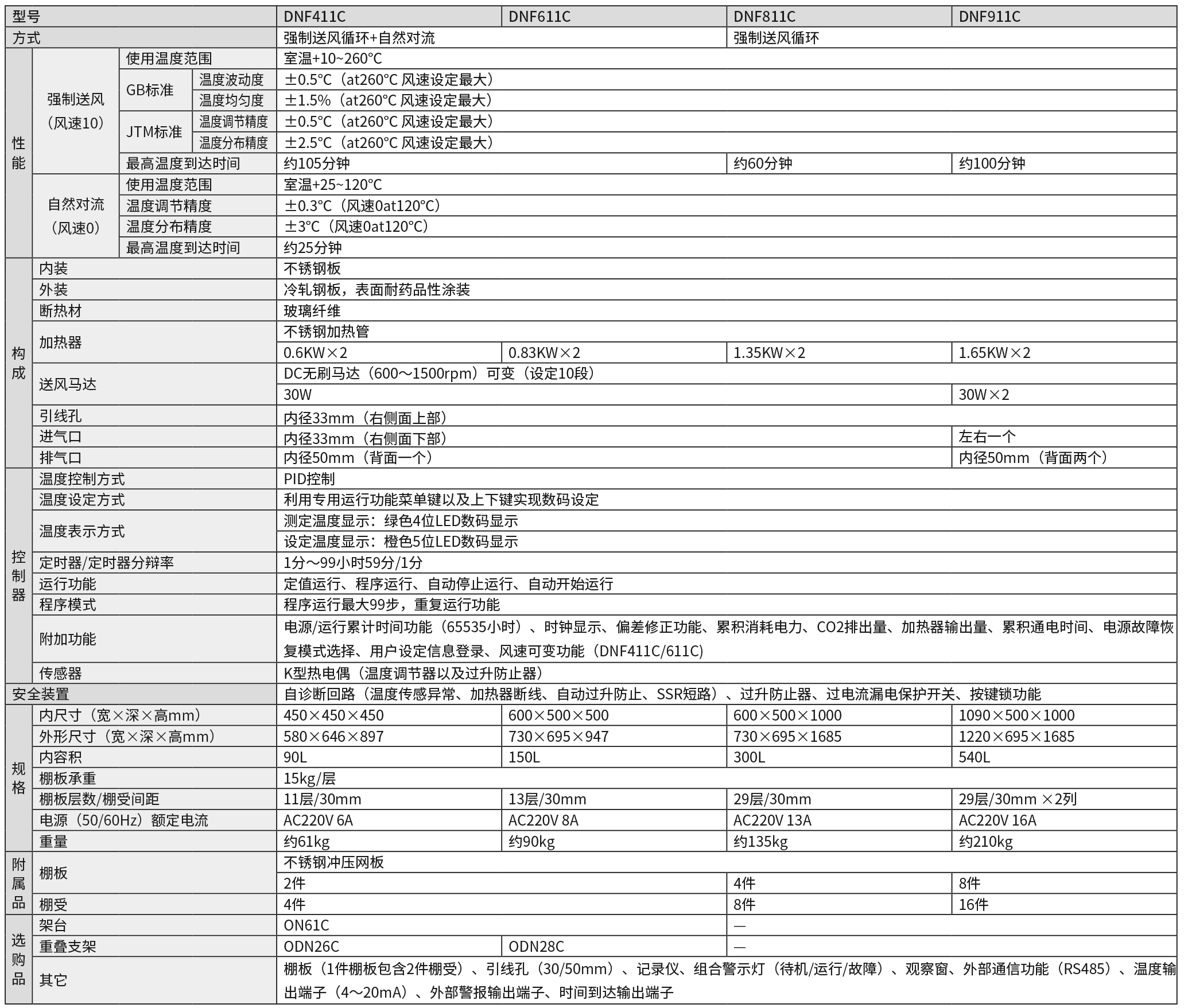1184x1008 pixels.
Task: Click the 不锈钢冲压网板 shelf cell
Action: point(727,862)
